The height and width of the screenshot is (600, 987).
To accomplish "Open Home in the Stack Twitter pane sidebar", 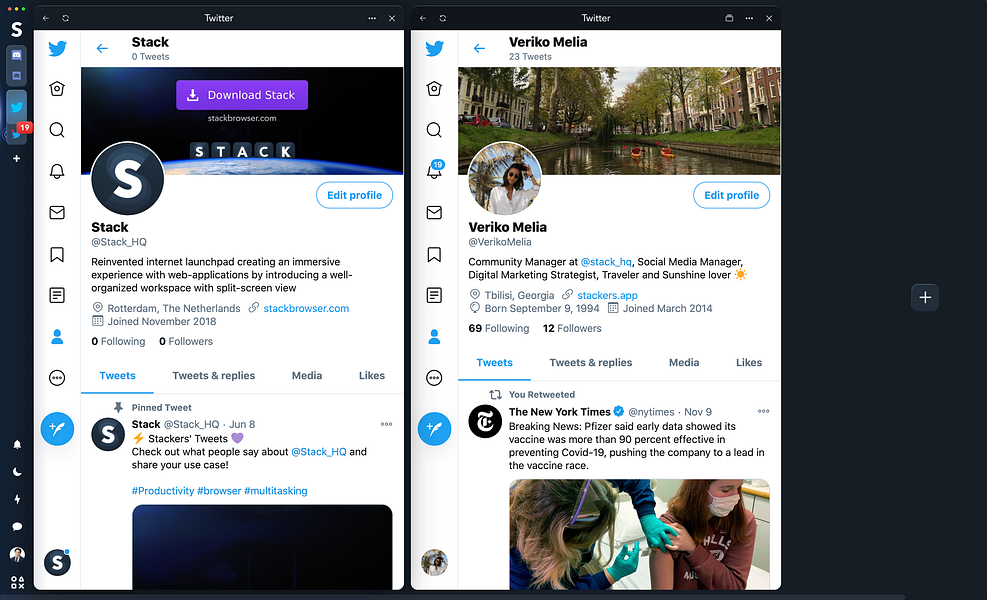I will [x=57, y=89].
